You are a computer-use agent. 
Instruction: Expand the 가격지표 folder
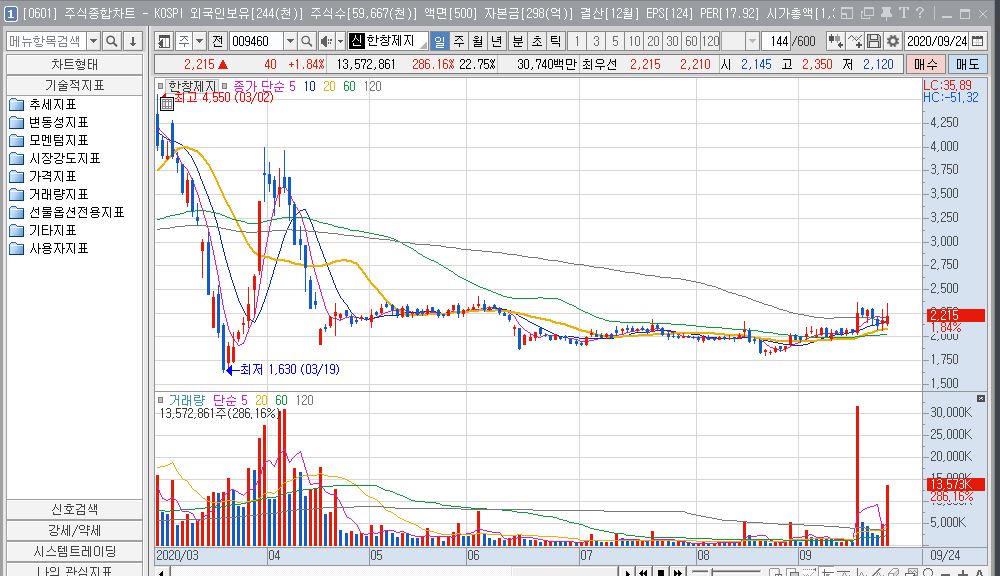[43, 176]
